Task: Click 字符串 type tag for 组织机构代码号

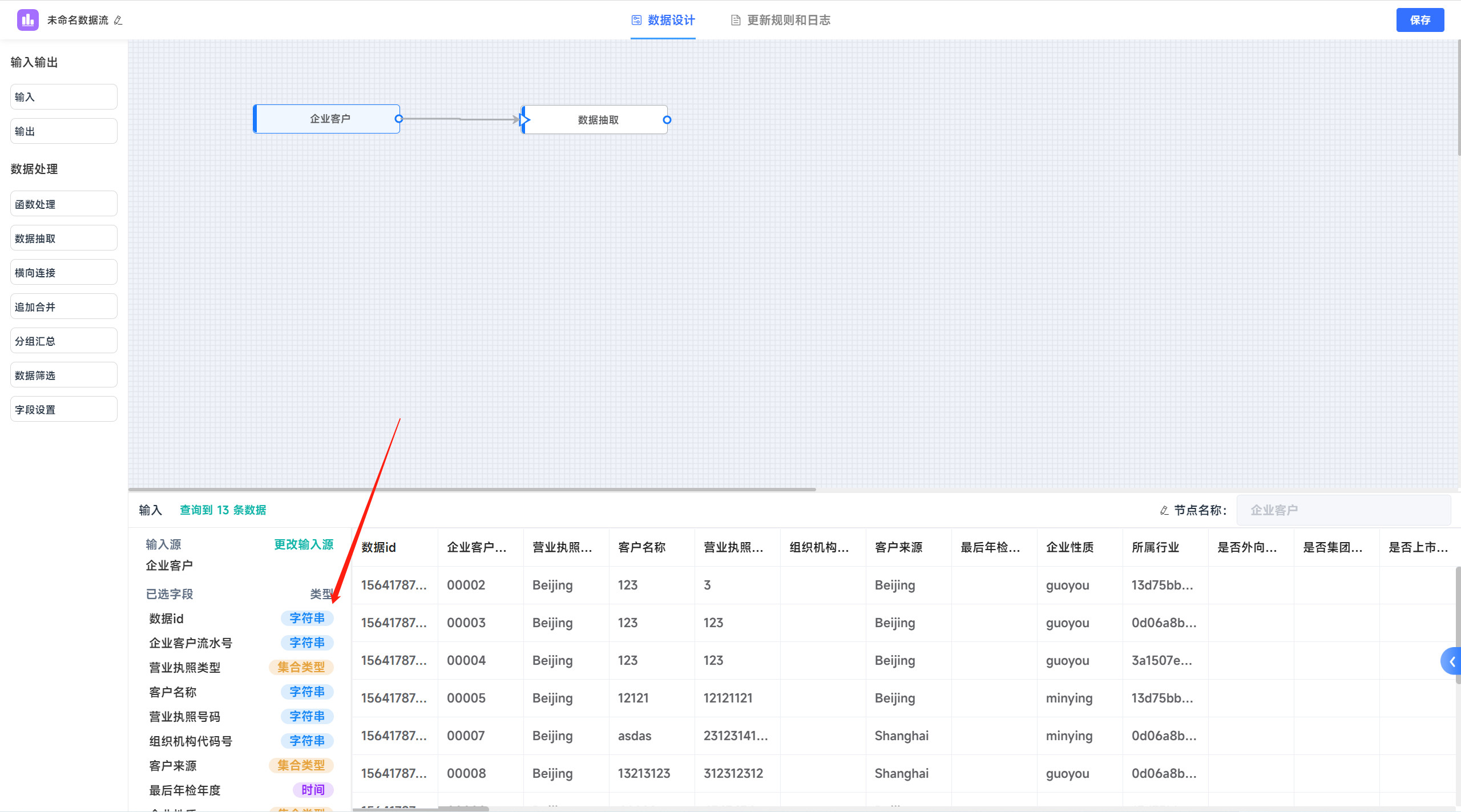Action: point(307,741)
